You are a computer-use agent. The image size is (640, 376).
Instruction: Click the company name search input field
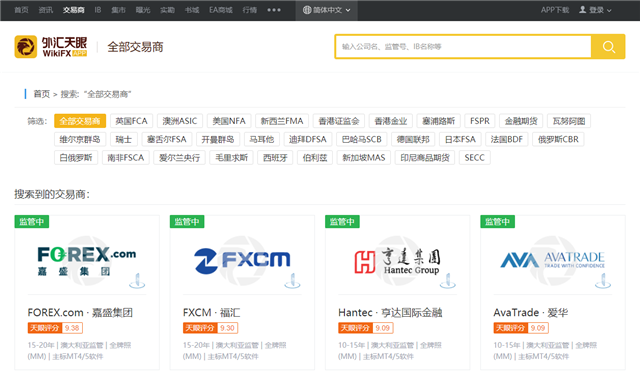[463, 47]
